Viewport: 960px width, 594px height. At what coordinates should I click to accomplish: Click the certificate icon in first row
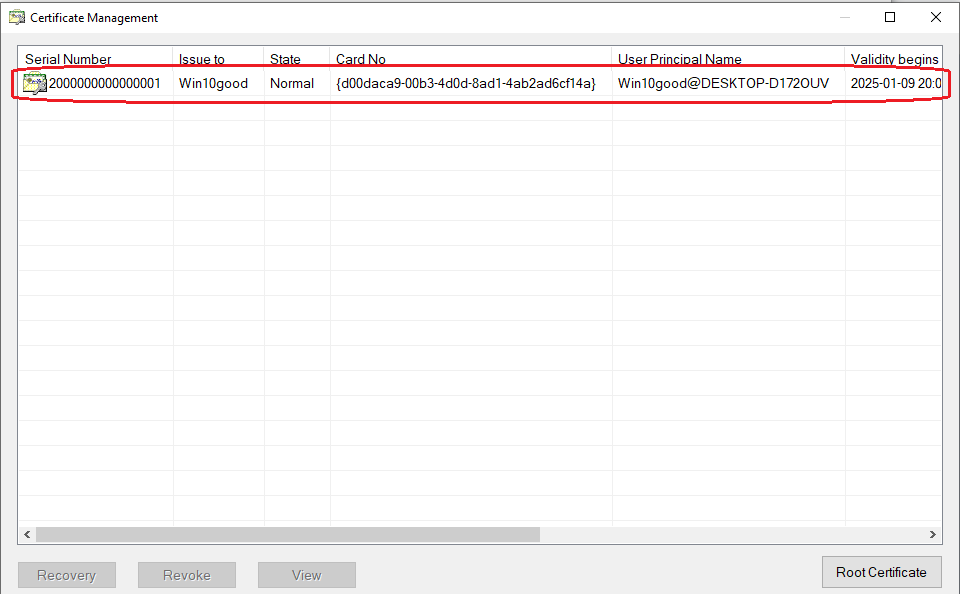tap(35, 84)
